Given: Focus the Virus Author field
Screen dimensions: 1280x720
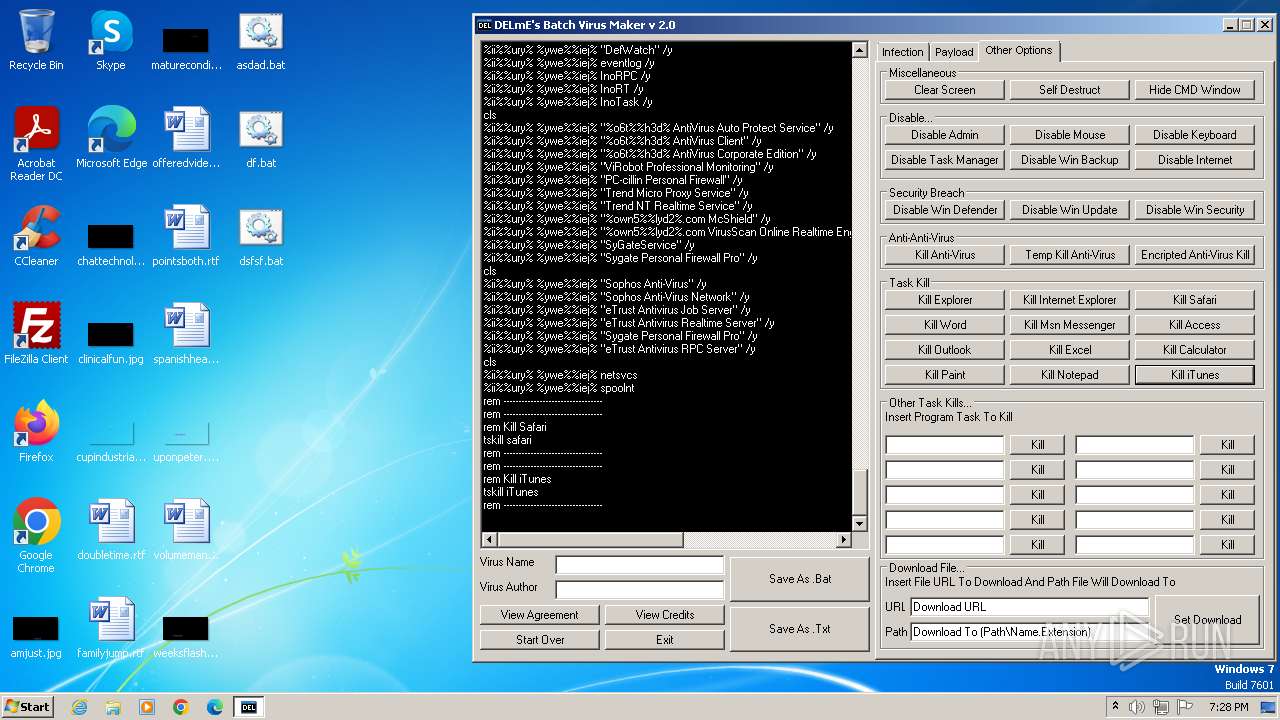Looking at the screenshot, I should [x=640, y=590].
